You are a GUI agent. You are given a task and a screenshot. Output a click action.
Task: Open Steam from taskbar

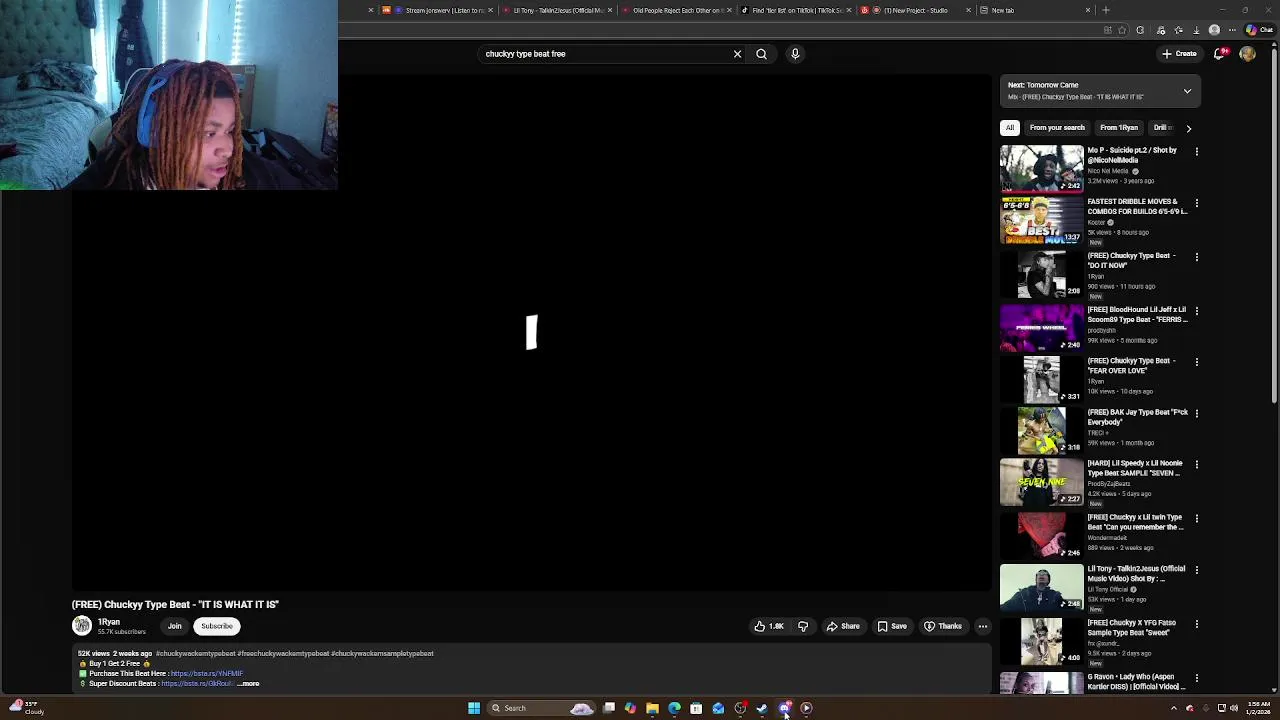point(762,708)
